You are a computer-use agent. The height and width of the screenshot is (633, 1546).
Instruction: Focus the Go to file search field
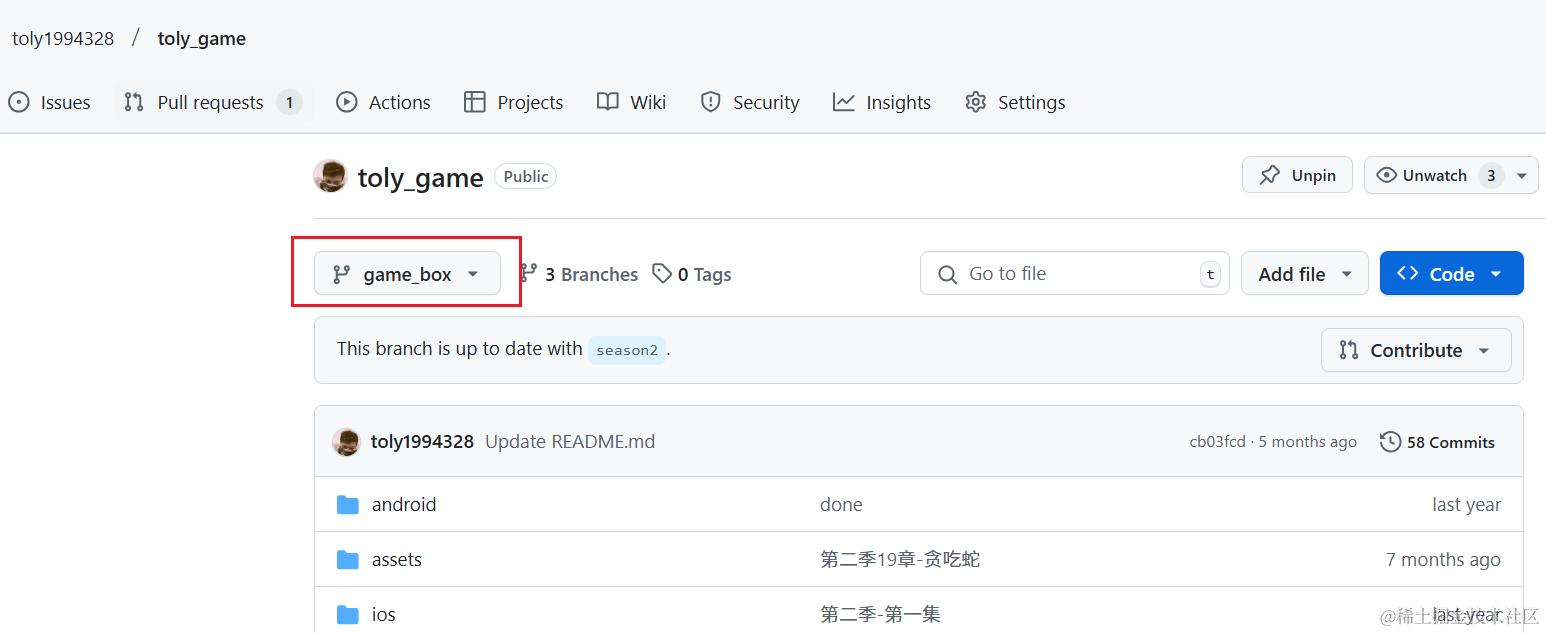(x=1075, y=273)
